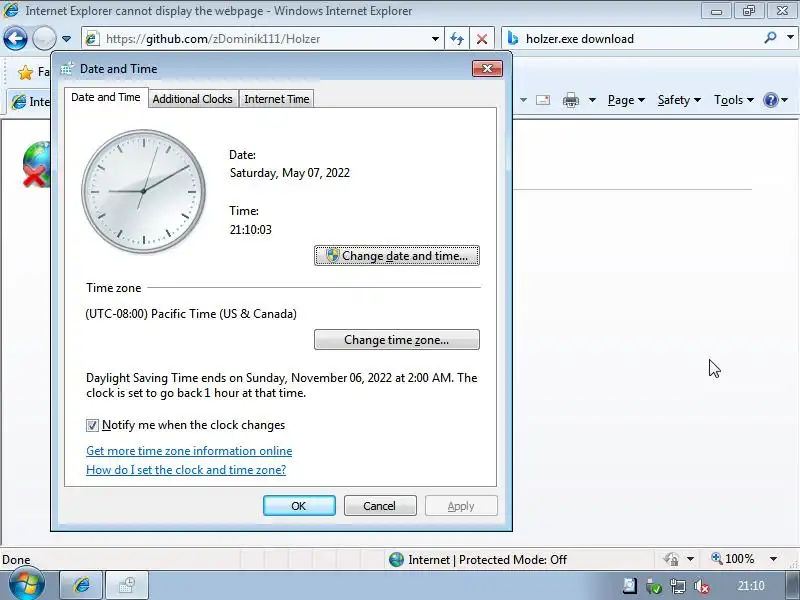This screenshot has width=800, height=600.
Task: Open the Tools menu
Action: point(733,100)
